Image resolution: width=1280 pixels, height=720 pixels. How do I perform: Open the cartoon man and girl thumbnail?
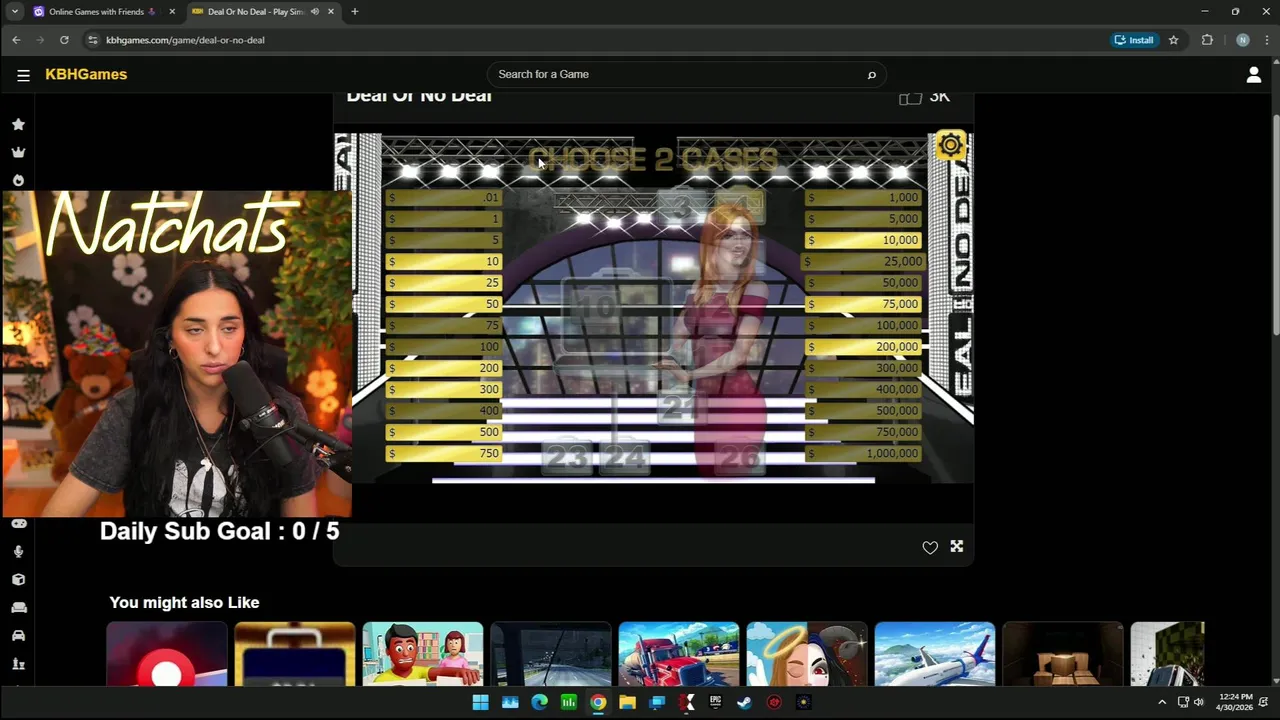tap(423, 654)
